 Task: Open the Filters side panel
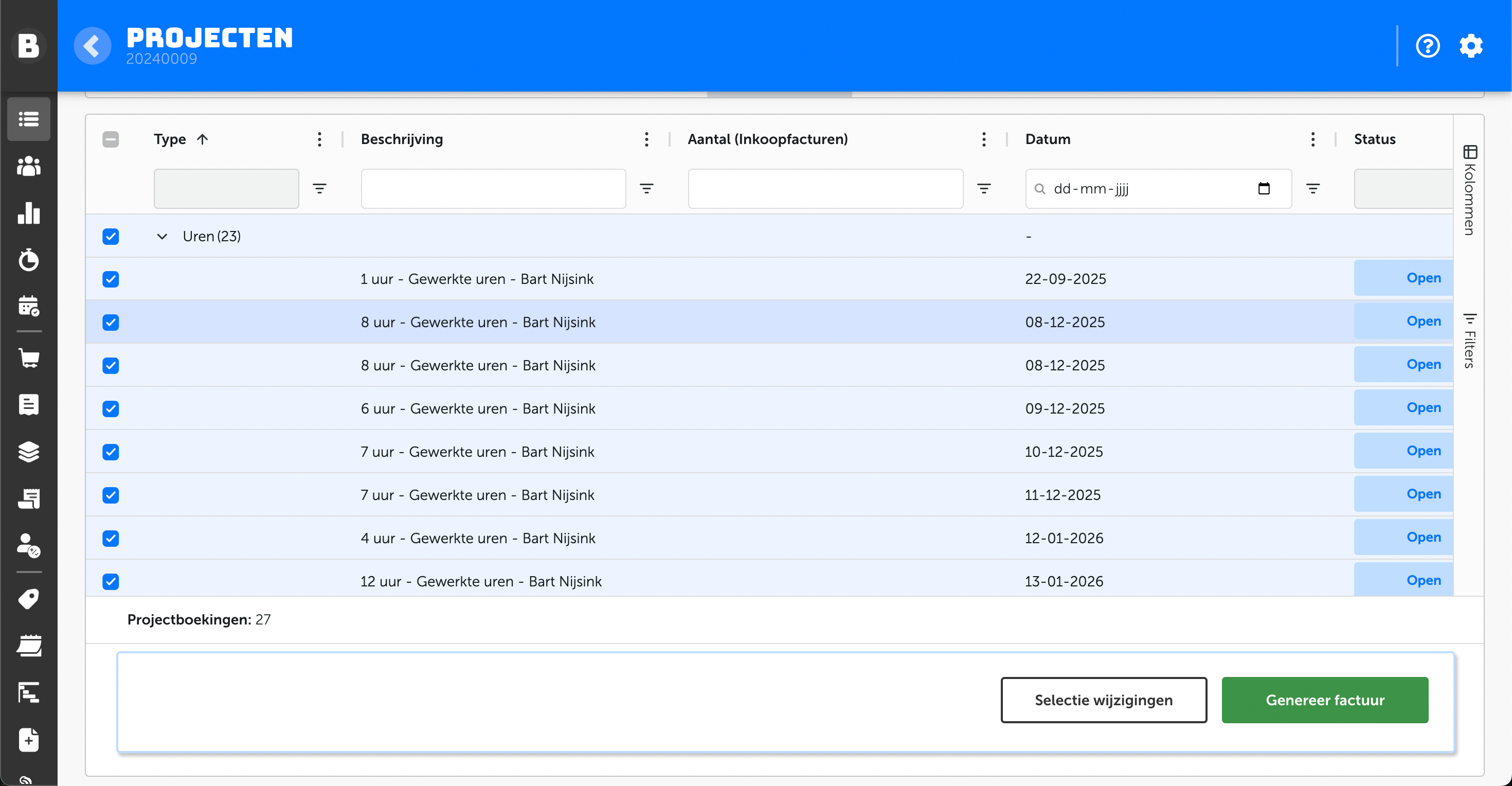point(1469,340)
